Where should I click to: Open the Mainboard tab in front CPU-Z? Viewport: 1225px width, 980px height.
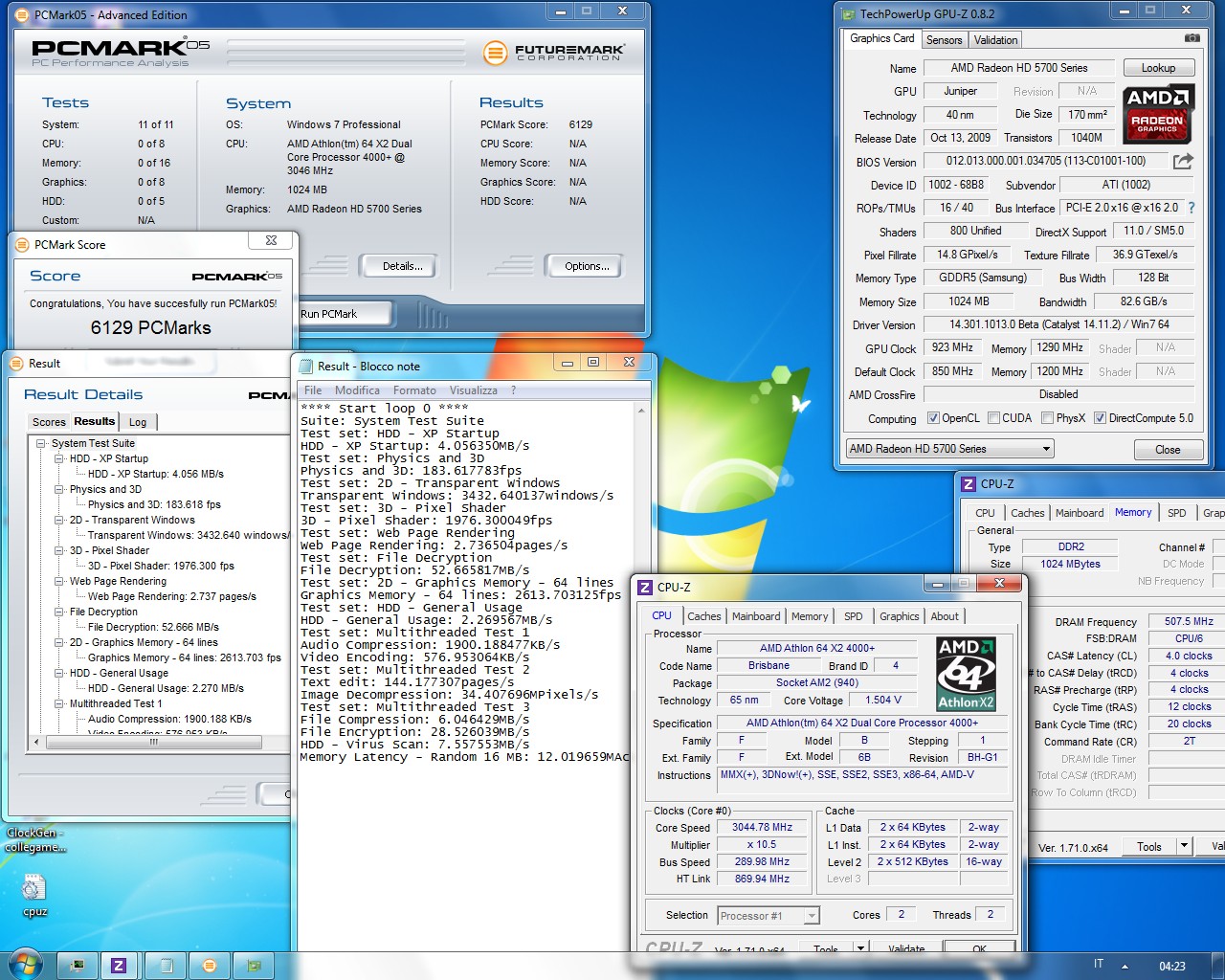(x=756, y=616)
